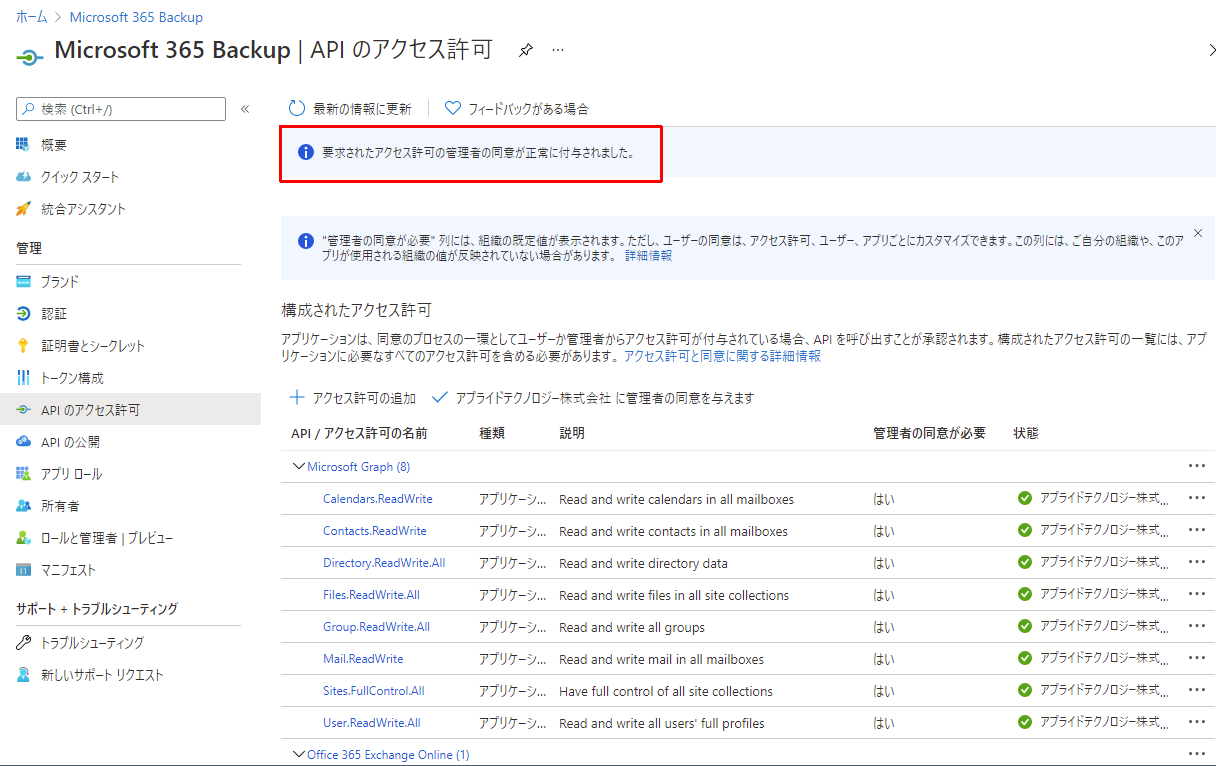Viewport: 1216px width, 766px height.
Task: Open the 詳細情報 link in the info banner
Action: (x=648, y=256)
